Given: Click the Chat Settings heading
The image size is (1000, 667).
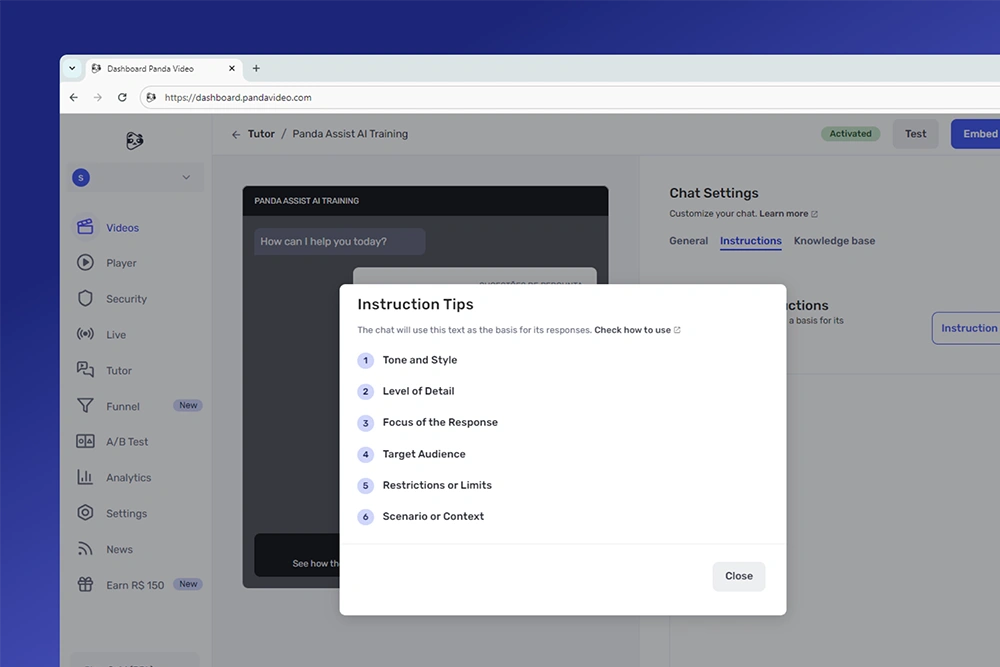Looking at the screenshot, I should pos(714,193).
